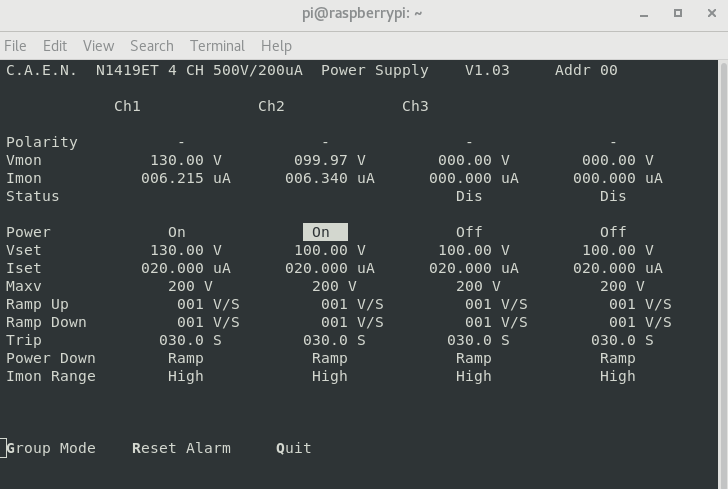The width and height of the screenshot is (728, 489).
Task: Select Ch1 Imon Range High value
Action: (186, 376)
